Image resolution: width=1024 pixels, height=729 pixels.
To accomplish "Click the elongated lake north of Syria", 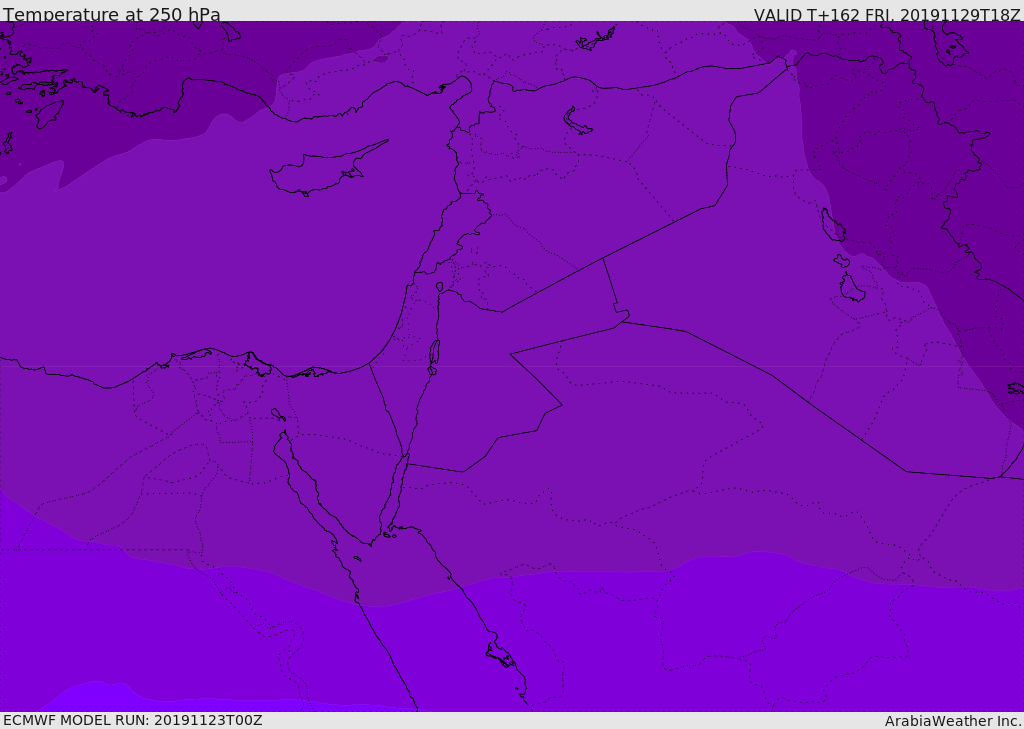I will [578, 120].
